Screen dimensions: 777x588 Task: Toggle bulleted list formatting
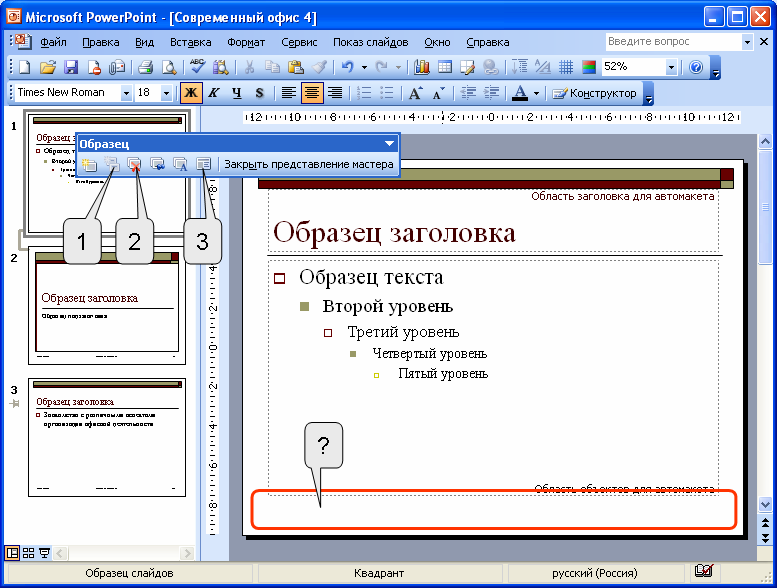[x=387, y=93]
